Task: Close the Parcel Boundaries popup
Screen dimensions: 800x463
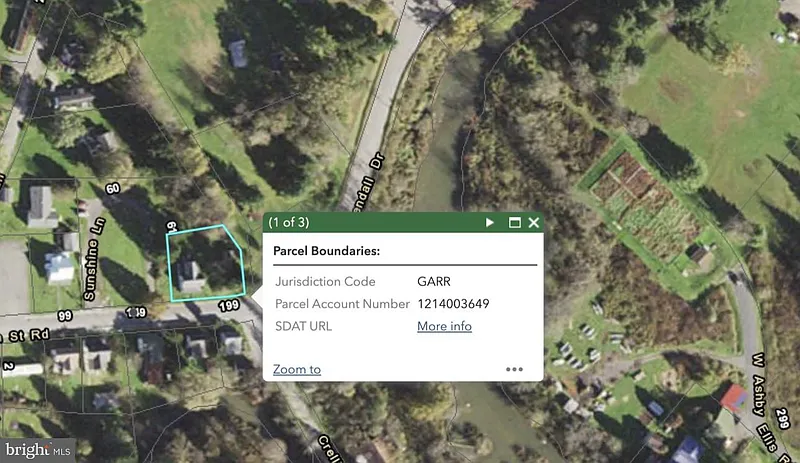Action: [x=534, y=222]
